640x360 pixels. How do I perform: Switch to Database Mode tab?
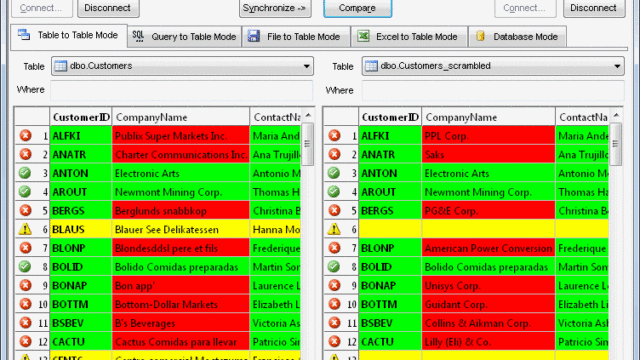pyautogui.click(x=518, y=37)
